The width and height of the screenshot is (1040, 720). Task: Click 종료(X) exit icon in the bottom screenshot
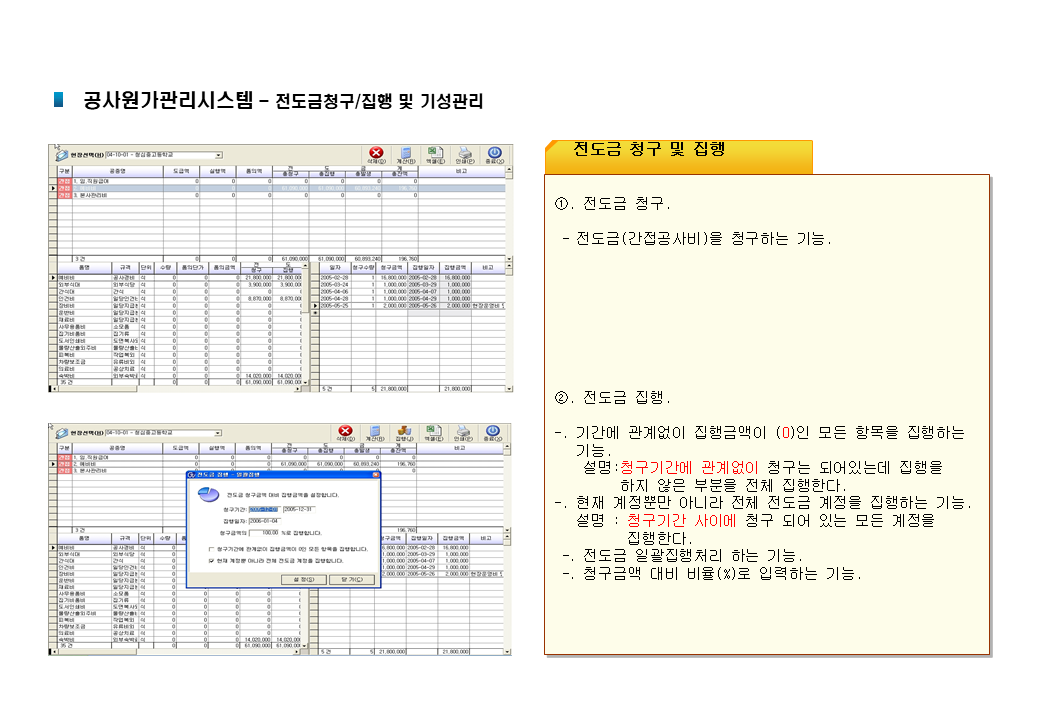pos(493,432)
